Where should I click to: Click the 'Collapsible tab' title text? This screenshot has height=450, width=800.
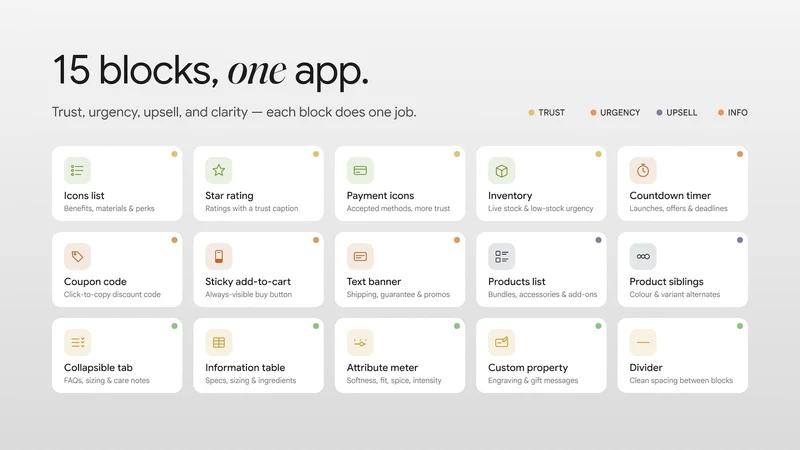pyautogui.click(x=98, y=368)
